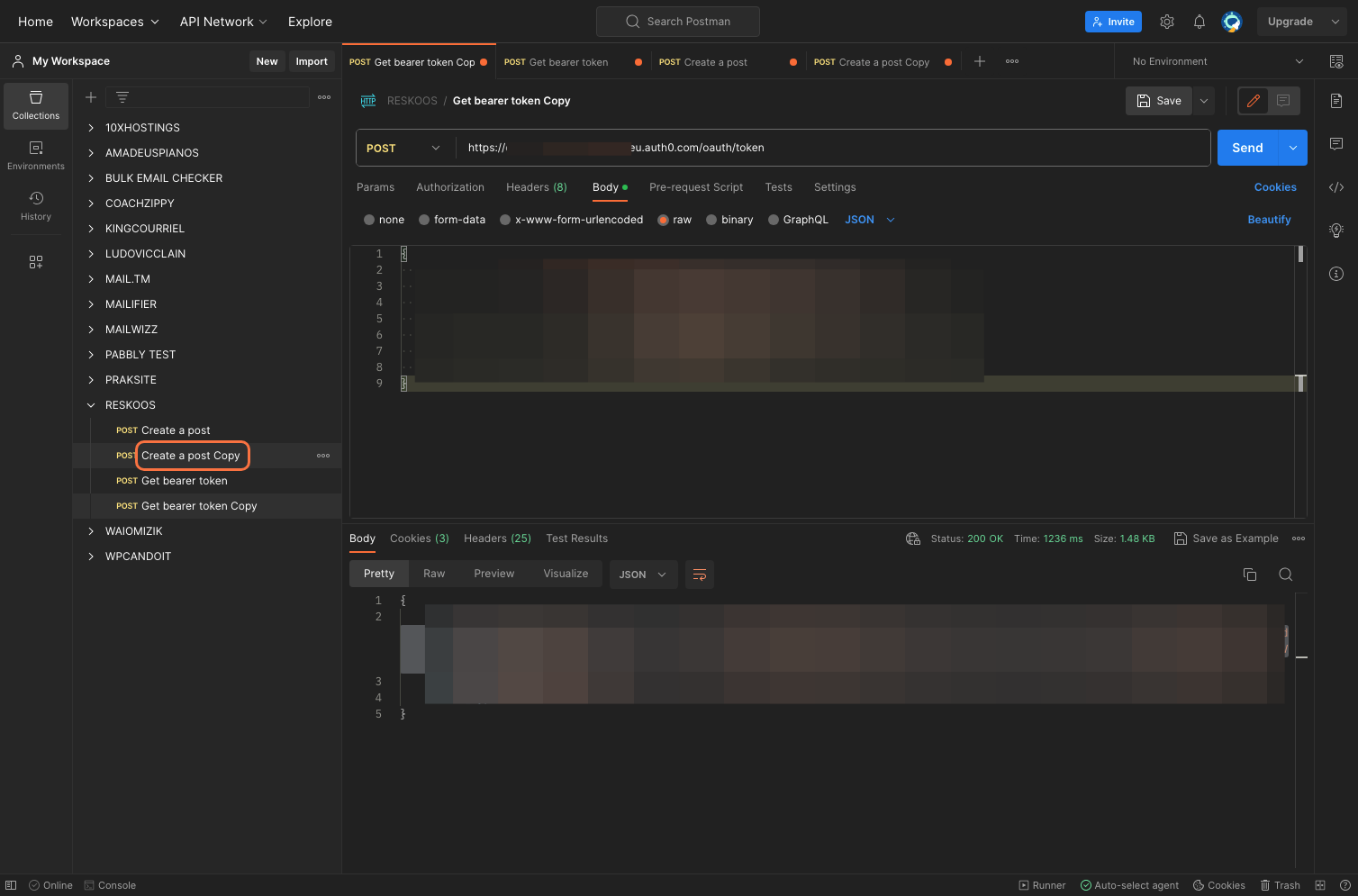Send the request
This screenshot has height=896, width=1358.
(1248, 148)
